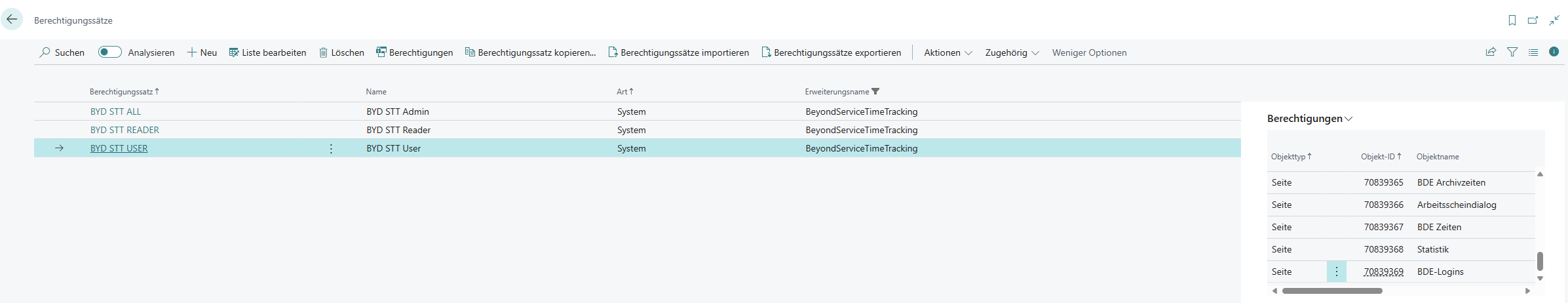Open Erweiterungsname column filter header
1568x303 pixels.
(842, 92)
